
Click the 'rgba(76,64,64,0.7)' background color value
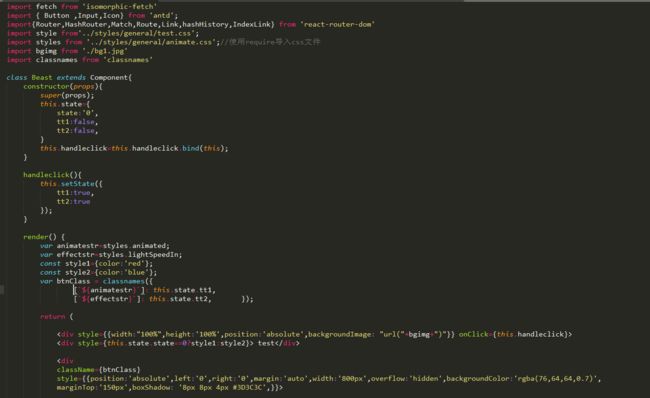click(555, 379)
